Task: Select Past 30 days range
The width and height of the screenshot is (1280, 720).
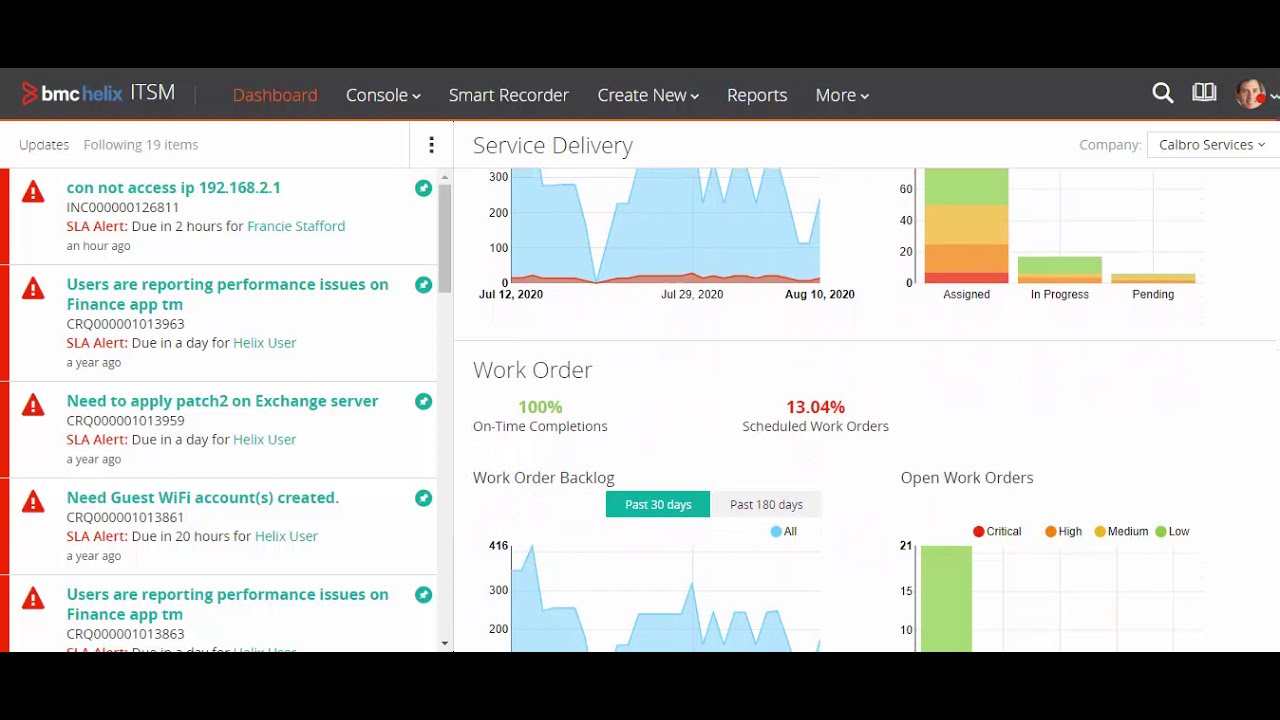Action: [x=658, y=504]
